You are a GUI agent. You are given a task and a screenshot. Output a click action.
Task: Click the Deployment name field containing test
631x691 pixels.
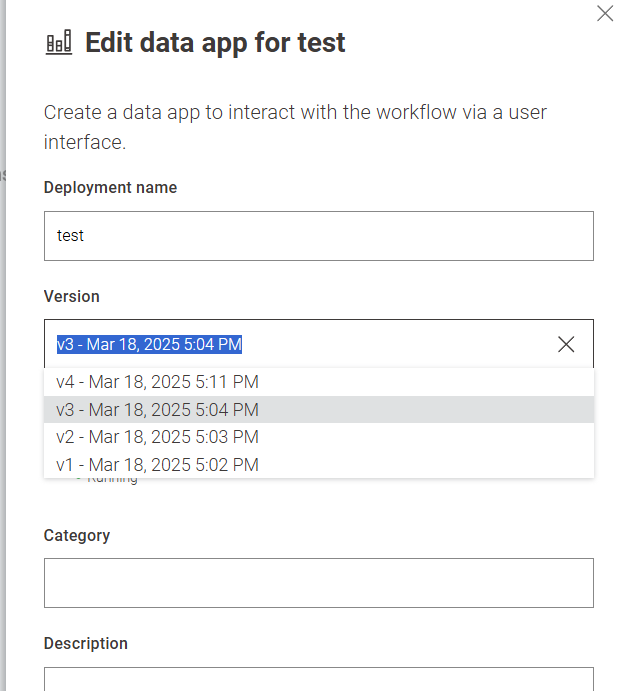click(318, 236)
